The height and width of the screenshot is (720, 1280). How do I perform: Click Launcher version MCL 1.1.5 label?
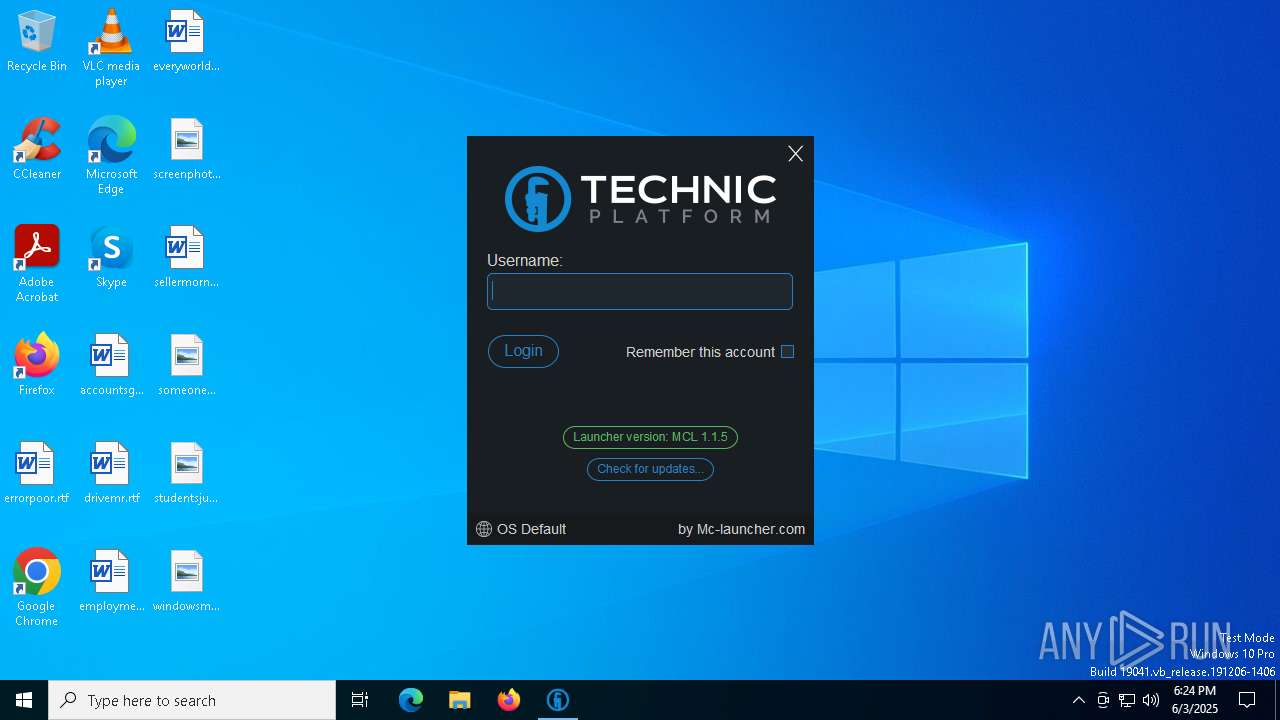coord(650,437)
